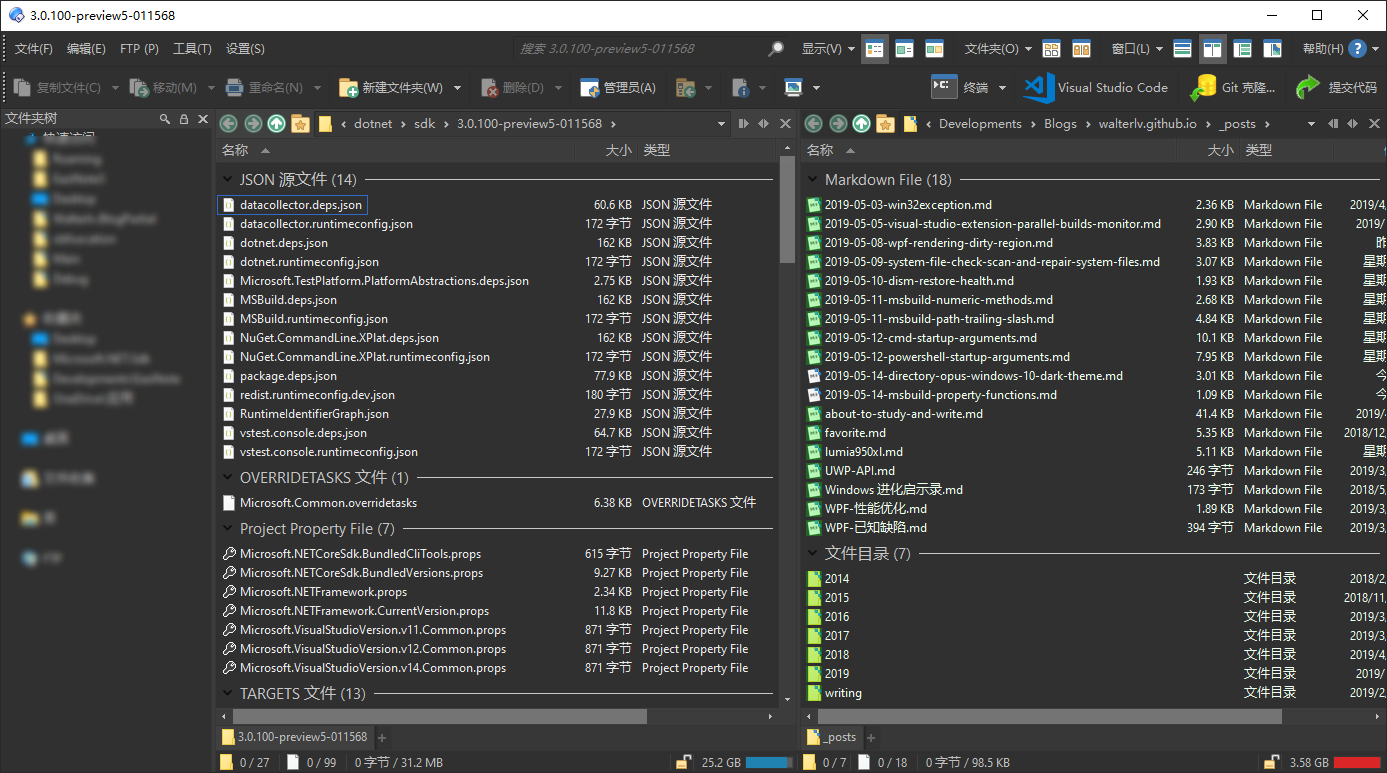Toggle the highlighted dual-pane layout icon near 窗口(L)

(x=1213, y=48)
